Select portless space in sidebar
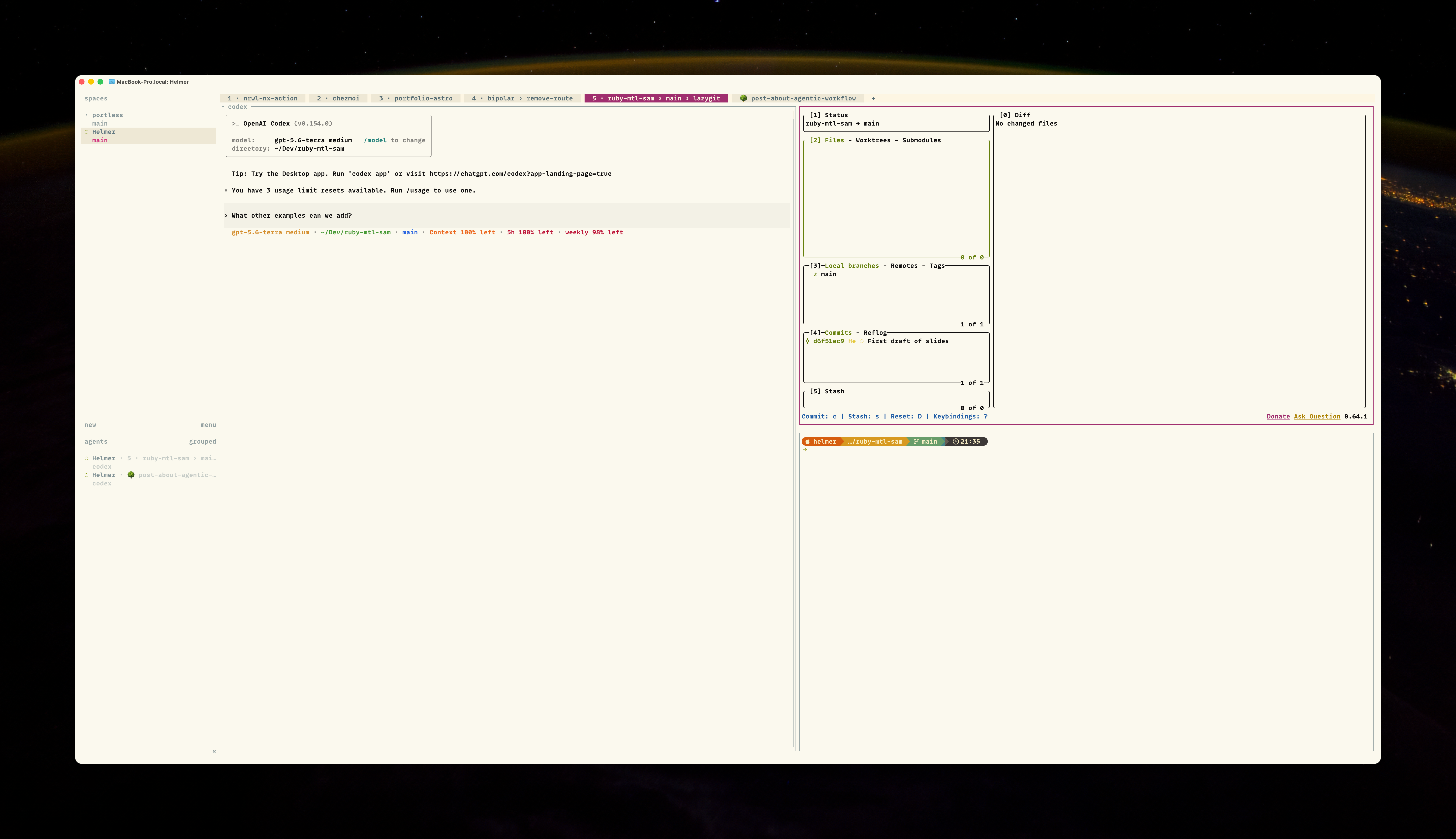 [108, 115]
